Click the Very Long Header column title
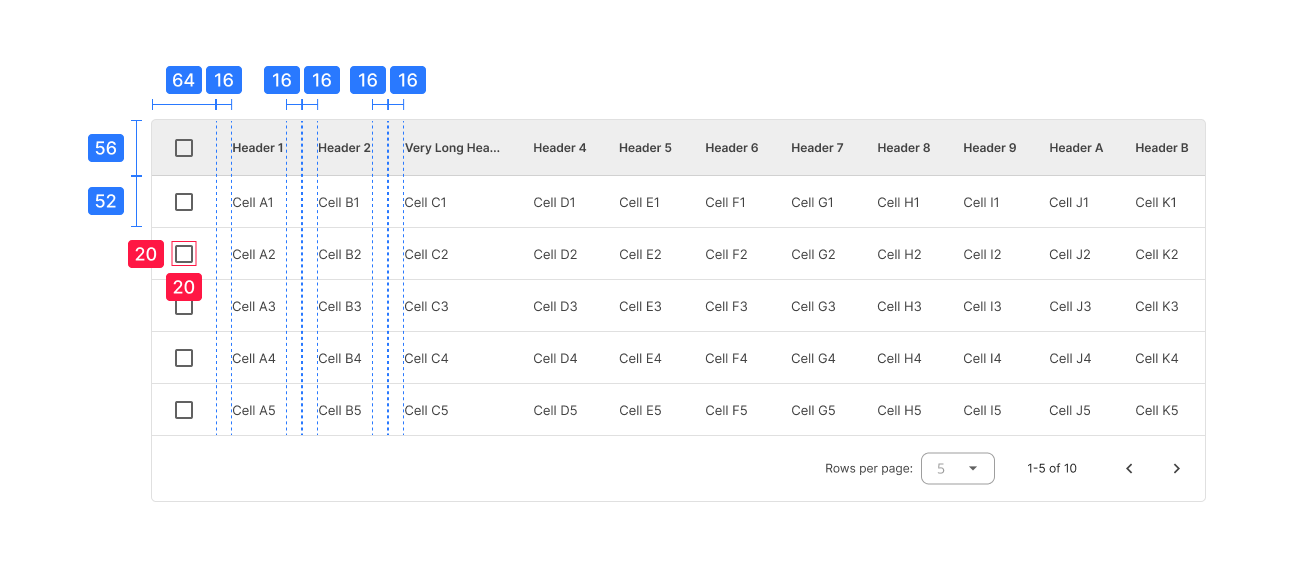The height and width of the screenshot is (561, 1297). click(x=451, y=148)
